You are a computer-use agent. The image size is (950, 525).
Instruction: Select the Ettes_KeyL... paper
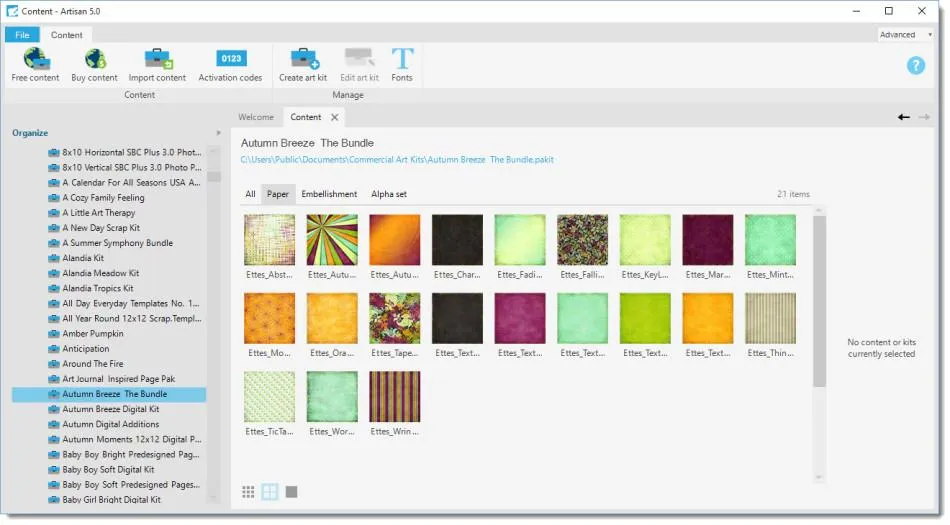(x=645, y=240)
